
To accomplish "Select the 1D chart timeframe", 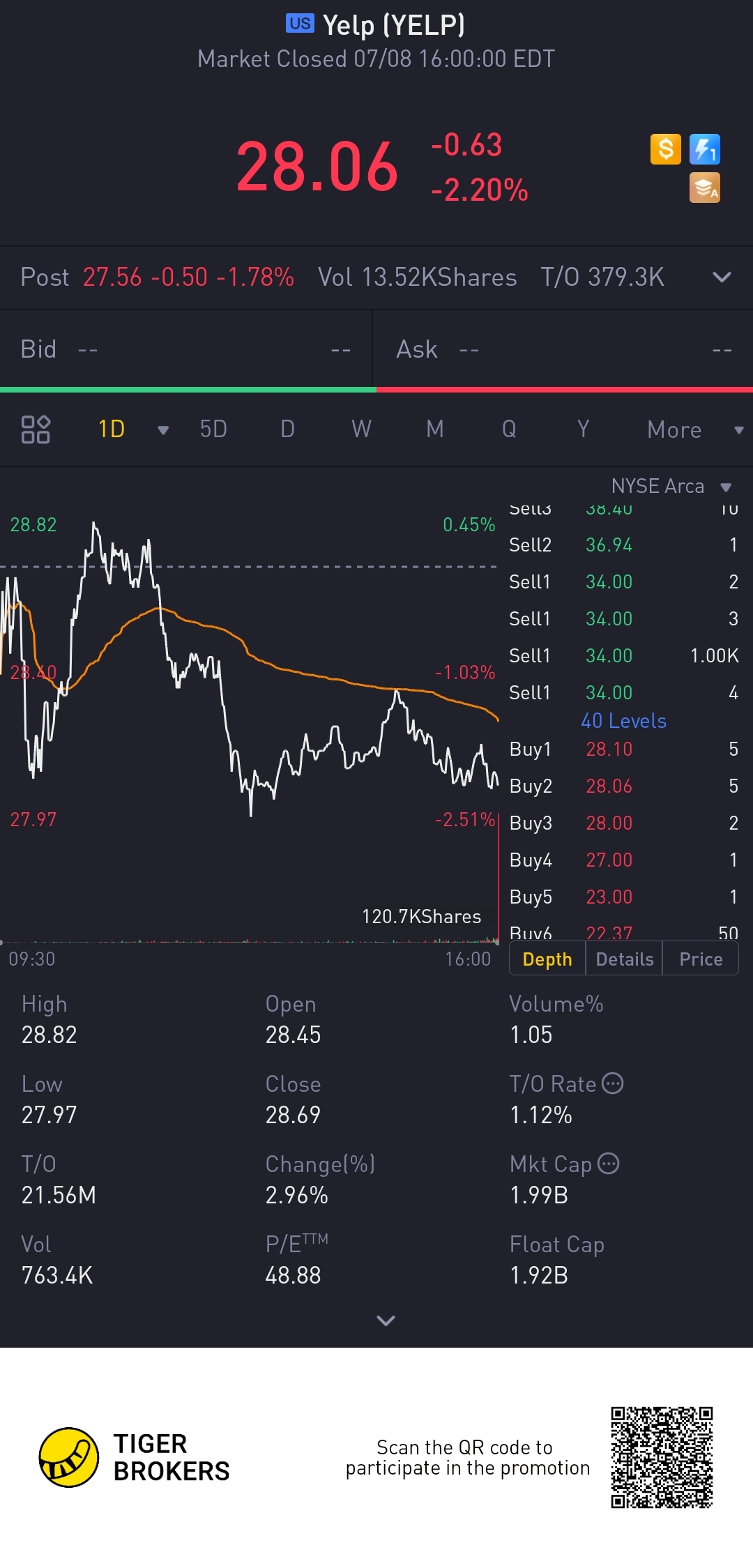I will point(112,429).
